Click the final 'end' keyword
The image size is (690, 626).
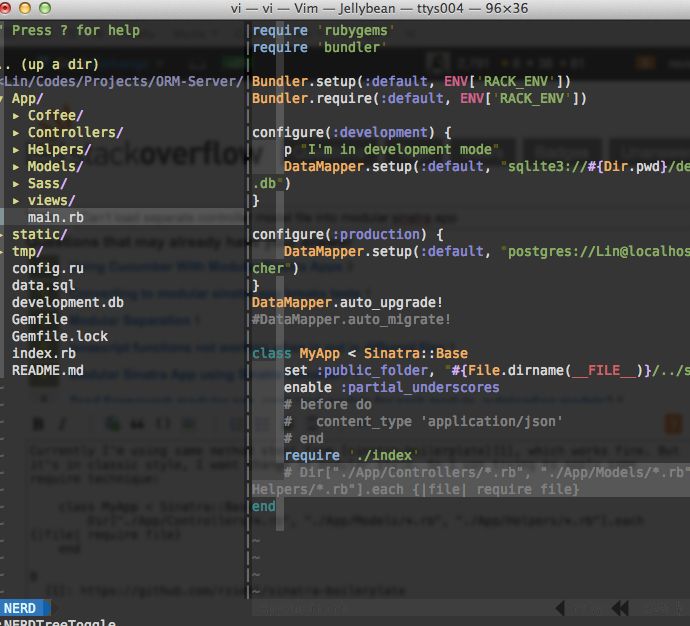(264, 506)
